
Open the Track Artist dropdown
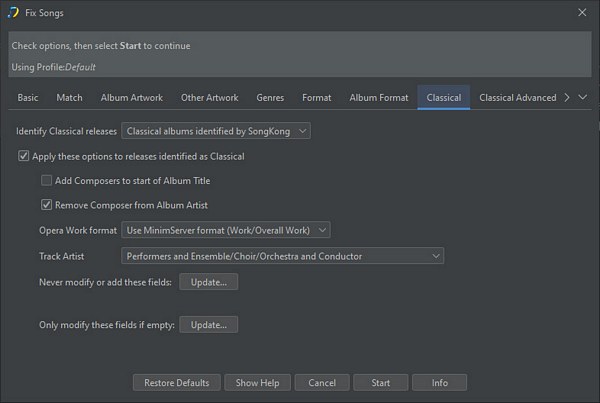click(282, 256)
